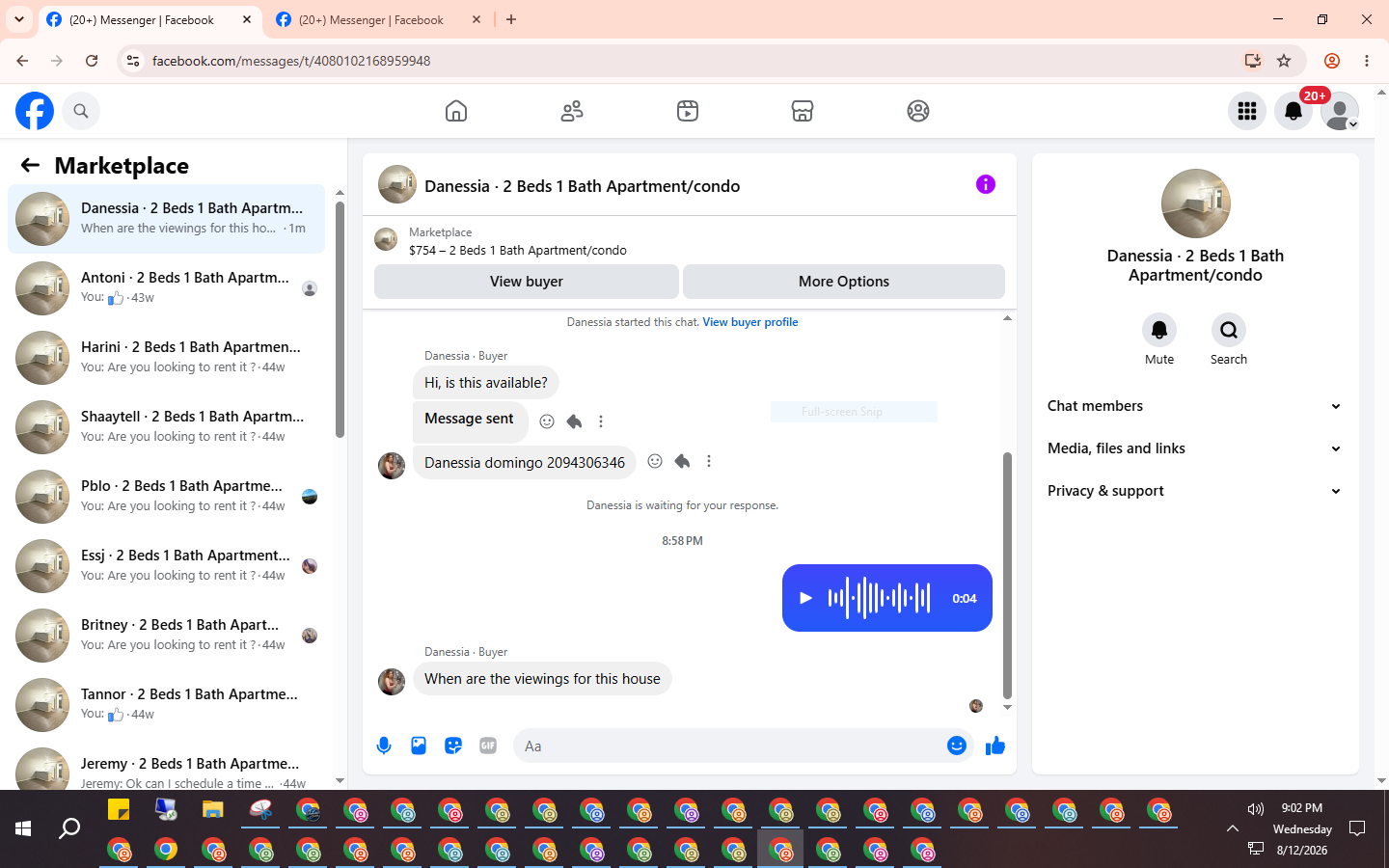Open more options for Message sent bubble
Viewport: 1389px width, 868px height.
click(x=601, y=421)
